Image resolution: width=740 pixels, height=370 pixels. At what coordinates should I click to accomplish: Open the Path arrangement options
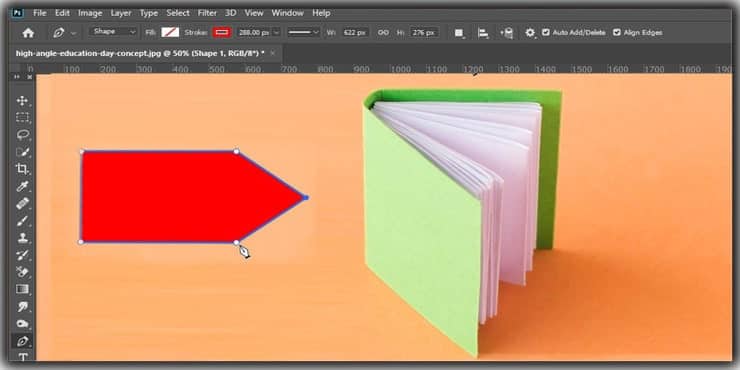tap(506, 33)
